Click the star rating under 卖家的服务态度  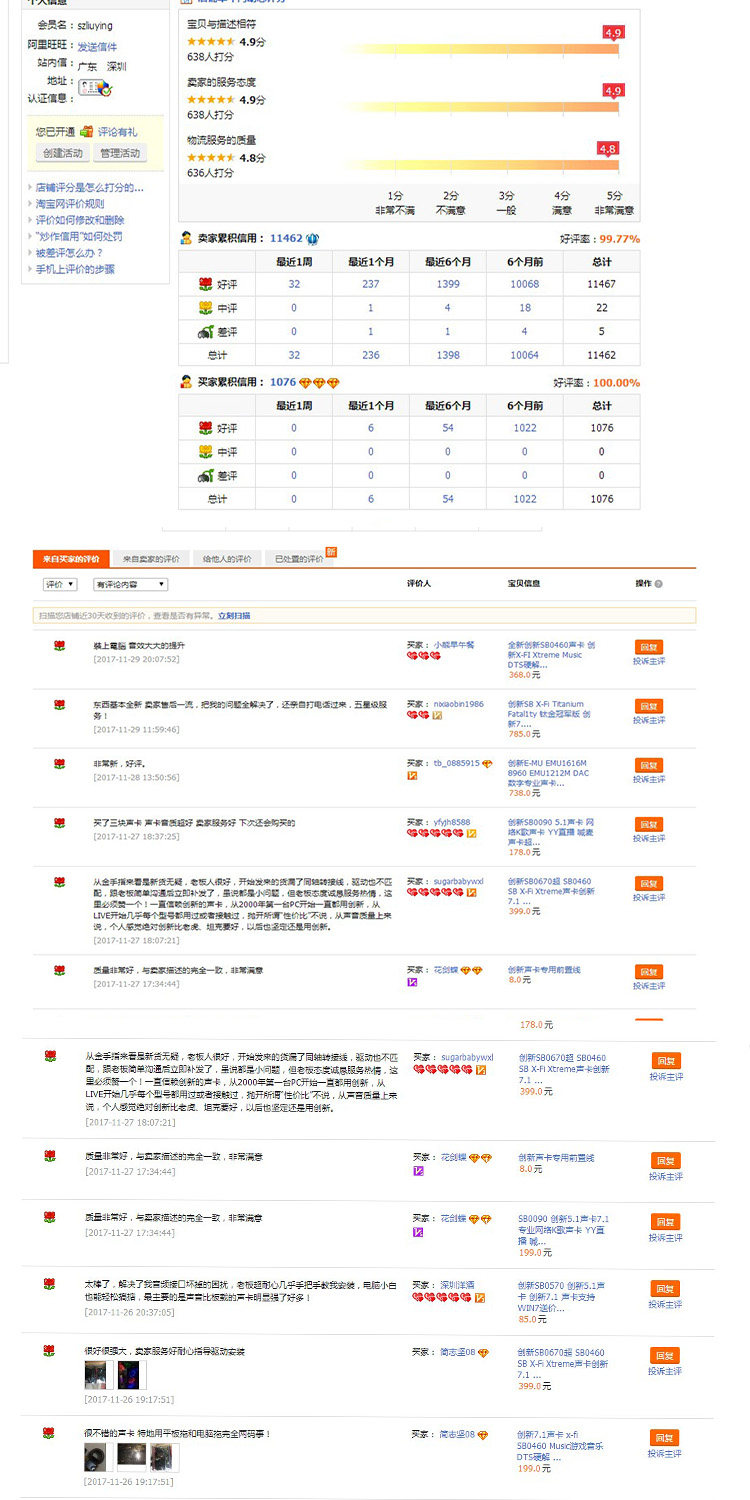(x=211, y=100)
